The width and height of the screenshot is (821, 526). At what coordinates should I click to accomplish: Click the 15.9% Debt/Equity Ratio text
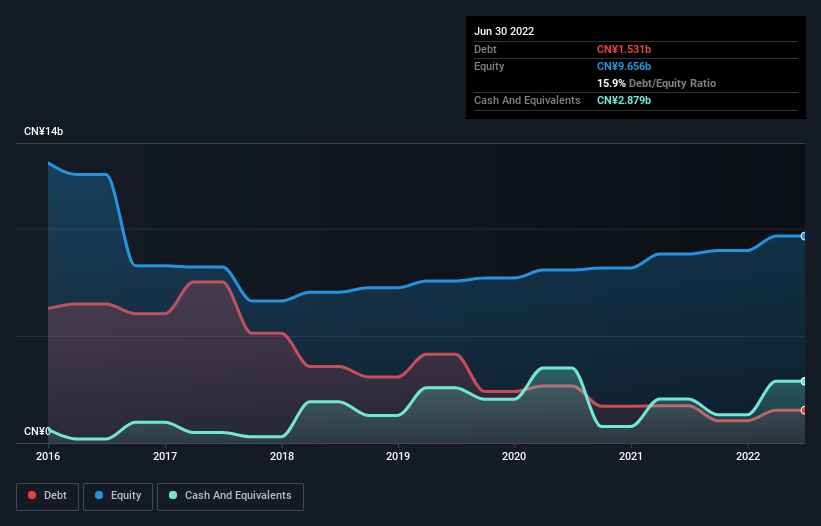pyautogui.click(x=656, y=83)
